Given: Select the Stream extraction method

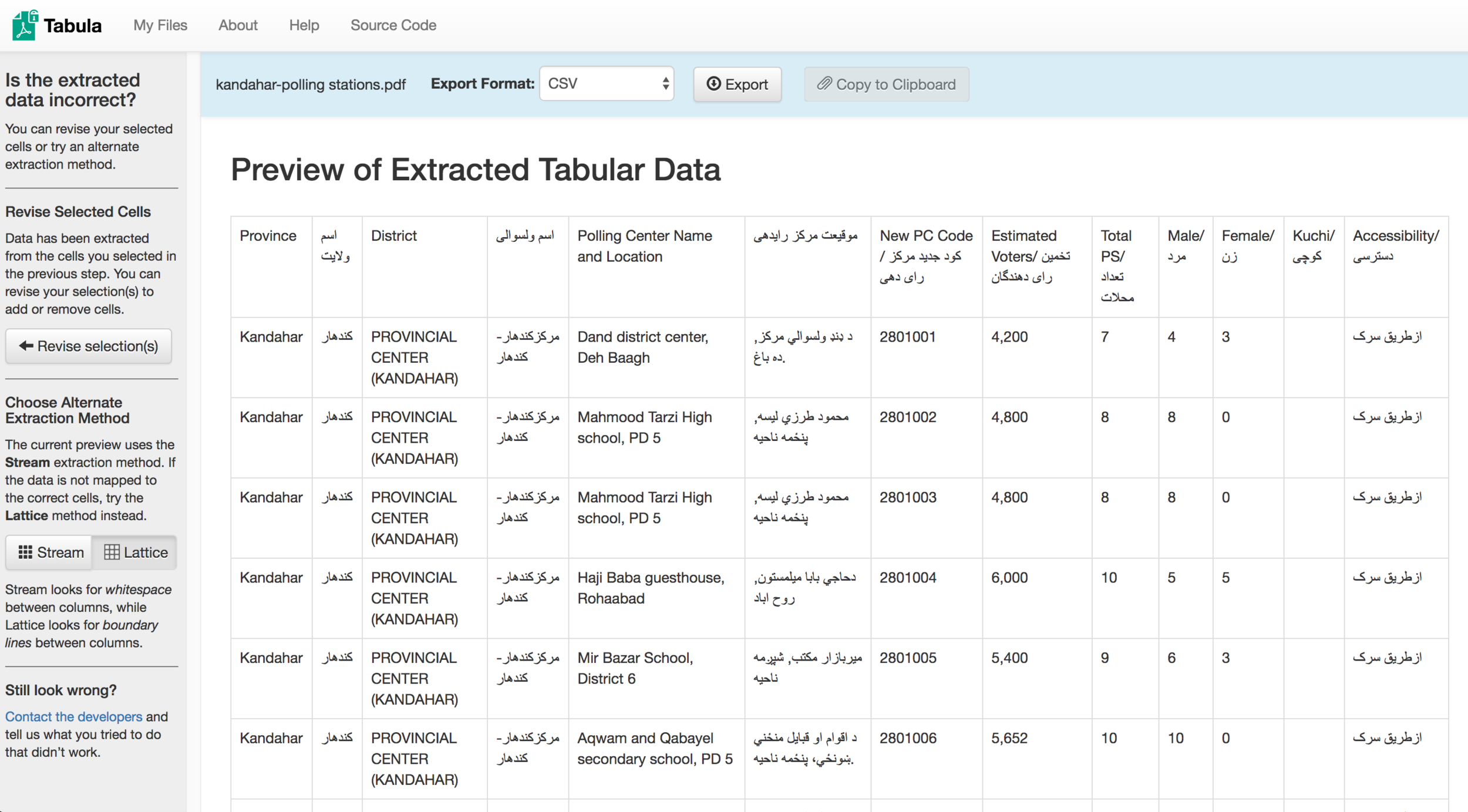Looking at the screenshot, I should 49,552.
